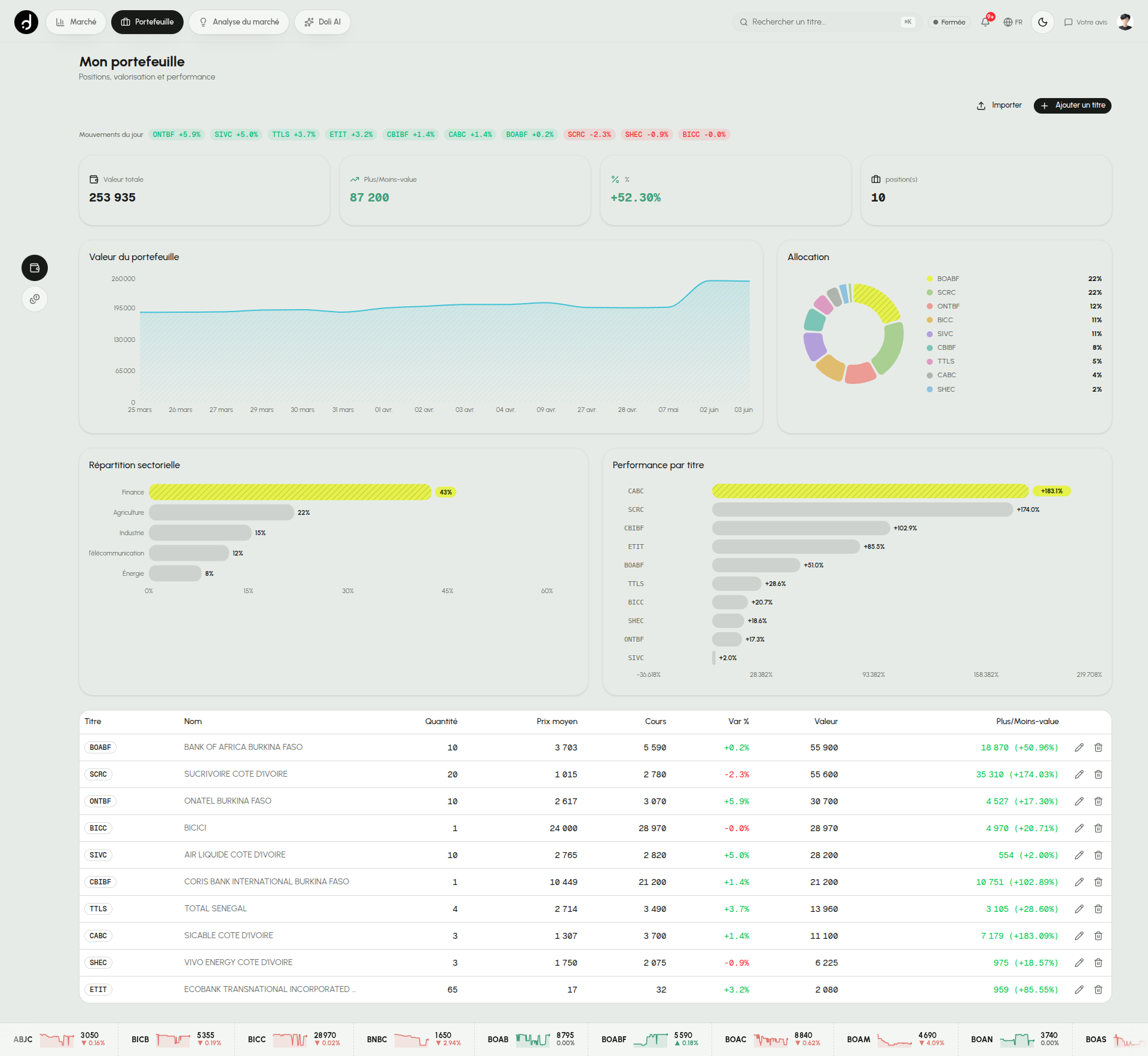Click the link icon in left sidebar
Screen dimensions: 1148x1056
click(x=35, y=299)
